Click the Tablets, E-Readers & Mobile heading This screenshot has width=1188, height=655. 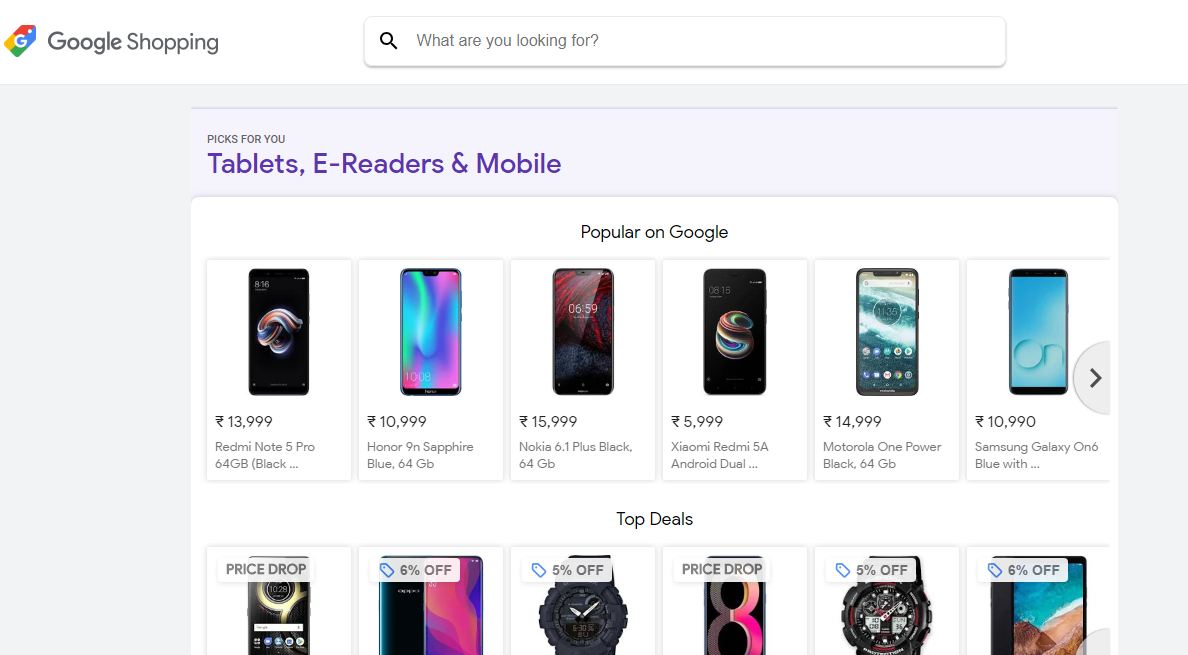(x=384, y=164)
